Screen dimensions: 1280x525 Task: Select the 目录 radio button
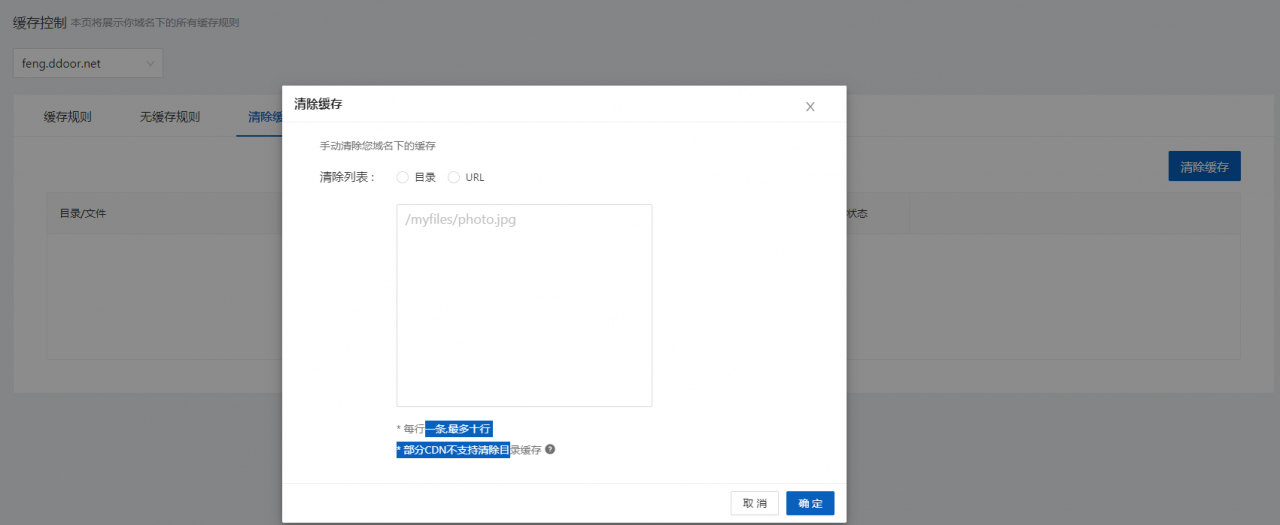(402, 177)
